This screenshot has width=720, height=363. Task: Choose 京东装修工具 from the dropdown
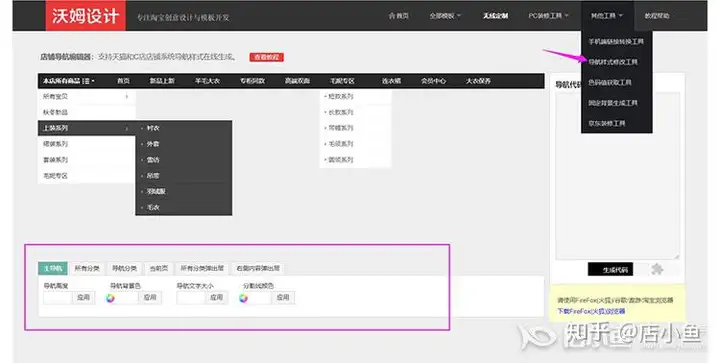607,123
